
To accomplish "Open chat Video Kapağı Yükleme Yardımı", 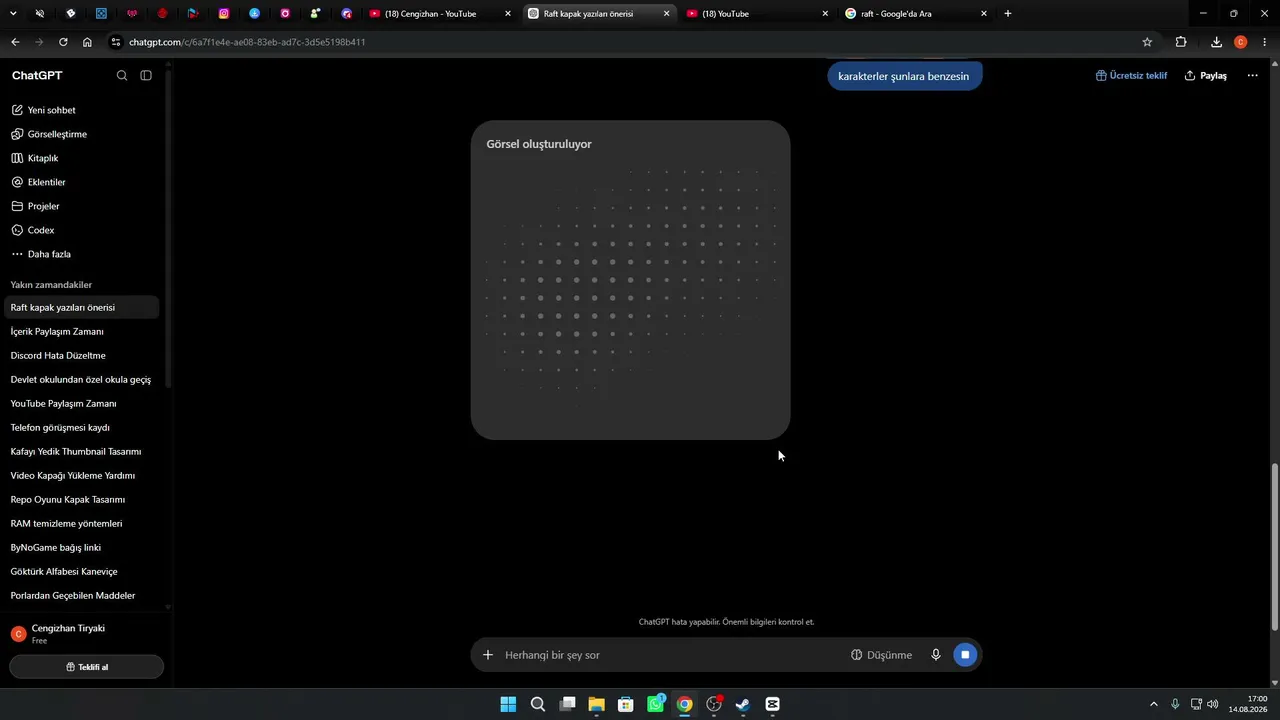I will 82,476.
